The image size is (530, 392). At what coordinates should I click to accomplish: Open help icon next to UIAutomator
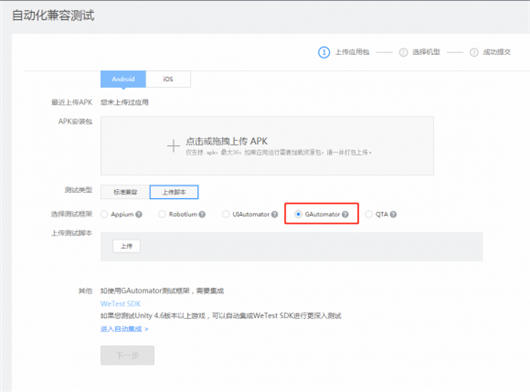click(x=274, y=214)
